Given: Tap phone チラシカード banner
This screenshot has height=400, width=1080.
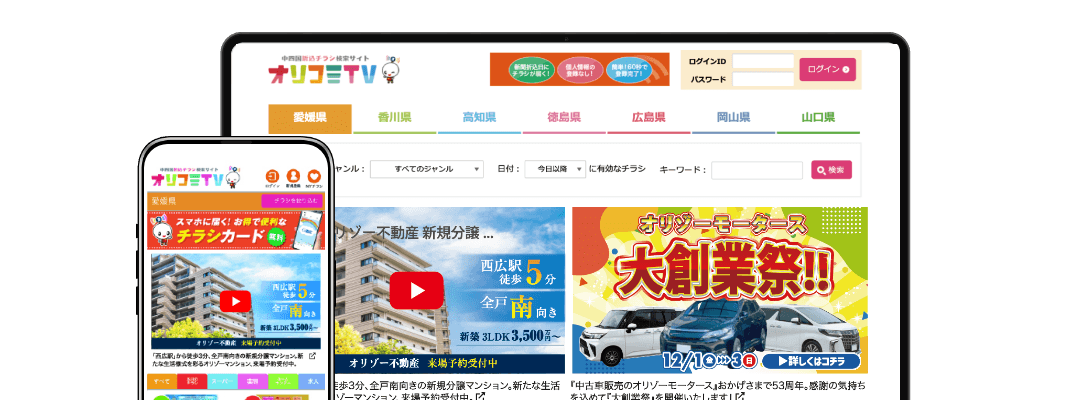Looking at the screenshot, I should pos(236,230).
